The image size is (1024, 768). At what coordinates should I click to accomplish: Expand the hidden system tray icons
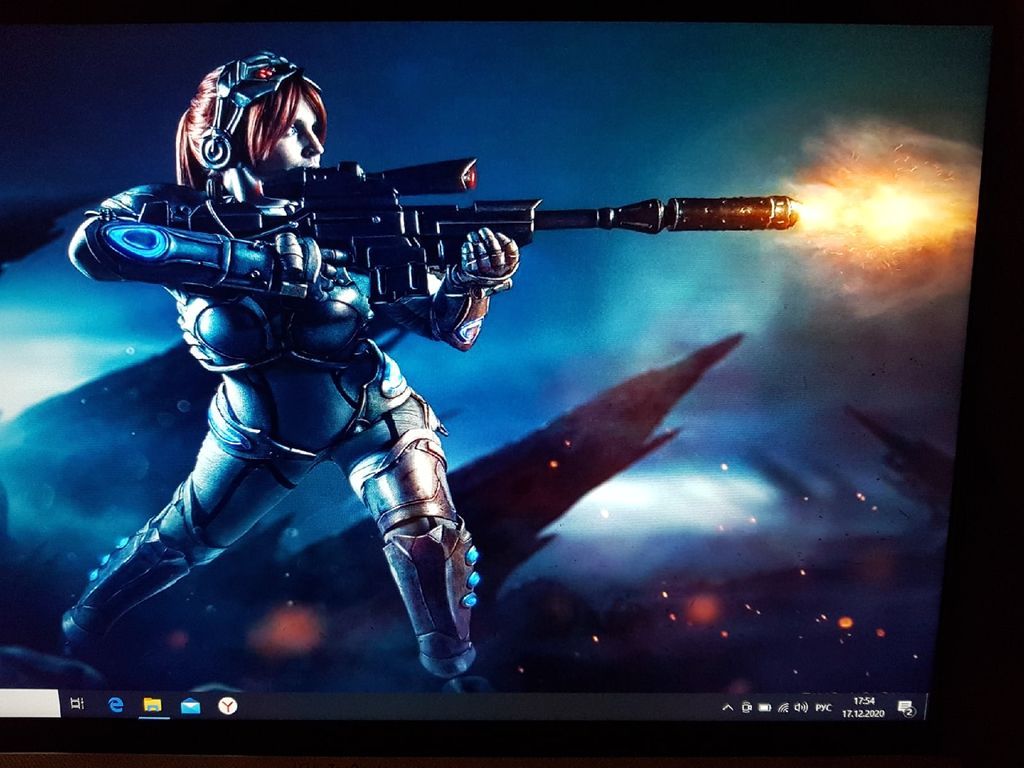pos(728,707)
